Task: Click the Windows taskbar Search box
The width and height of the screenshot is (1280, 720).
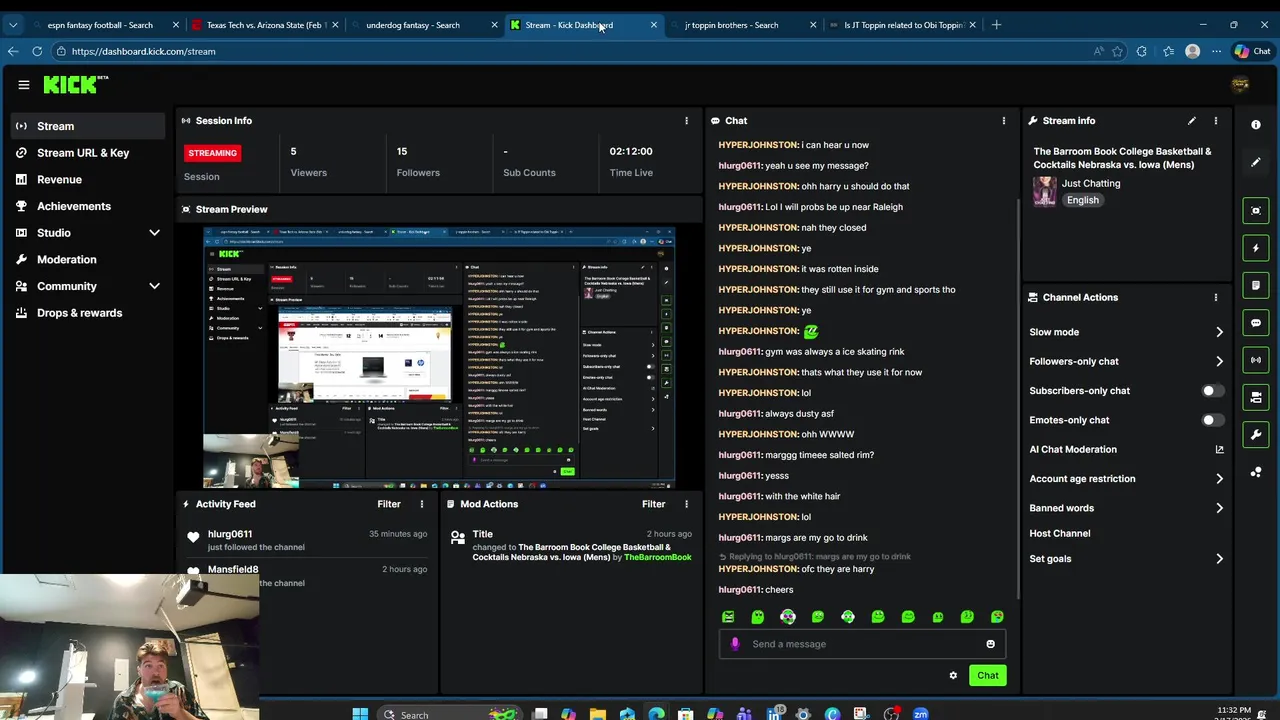Action: [452, 714]
